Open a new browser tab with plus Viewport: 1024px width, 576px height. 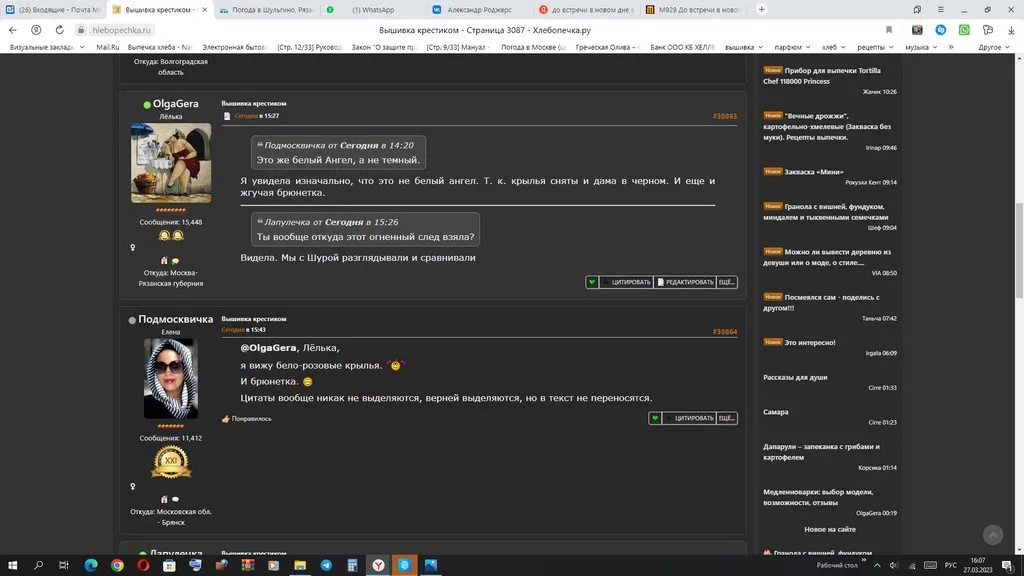762,9
